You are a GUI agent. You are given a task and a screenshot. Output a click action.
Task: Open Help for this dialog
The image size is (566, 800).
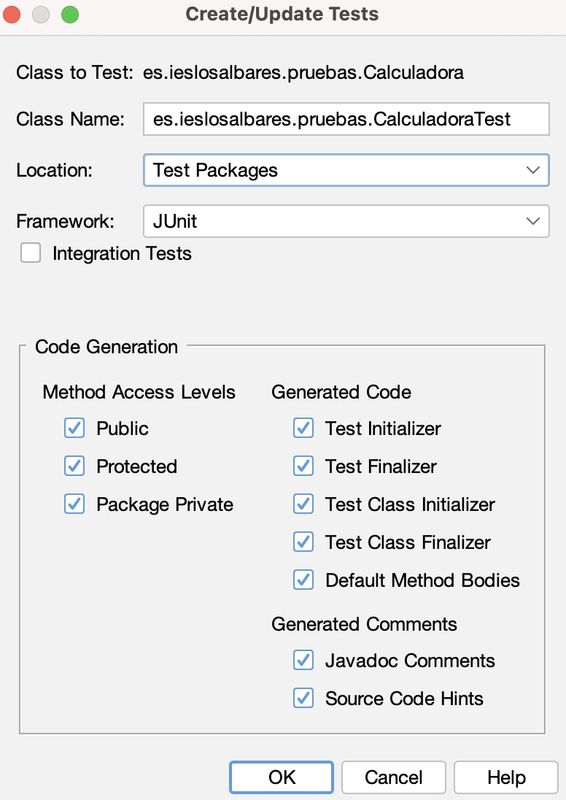tap(506, 777)
